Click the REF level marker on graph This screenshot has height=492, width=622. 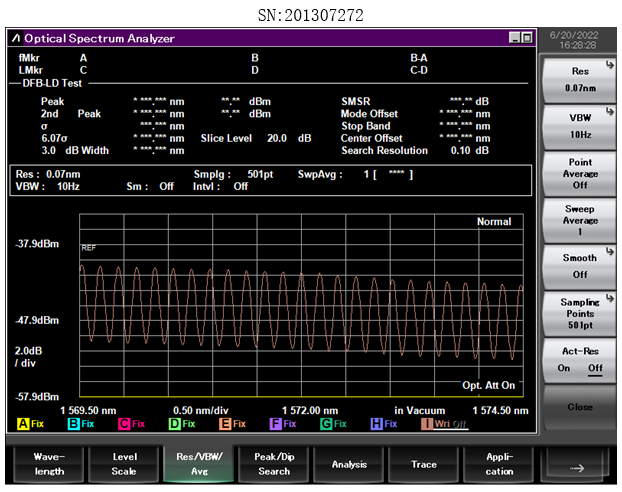point(89,247)
